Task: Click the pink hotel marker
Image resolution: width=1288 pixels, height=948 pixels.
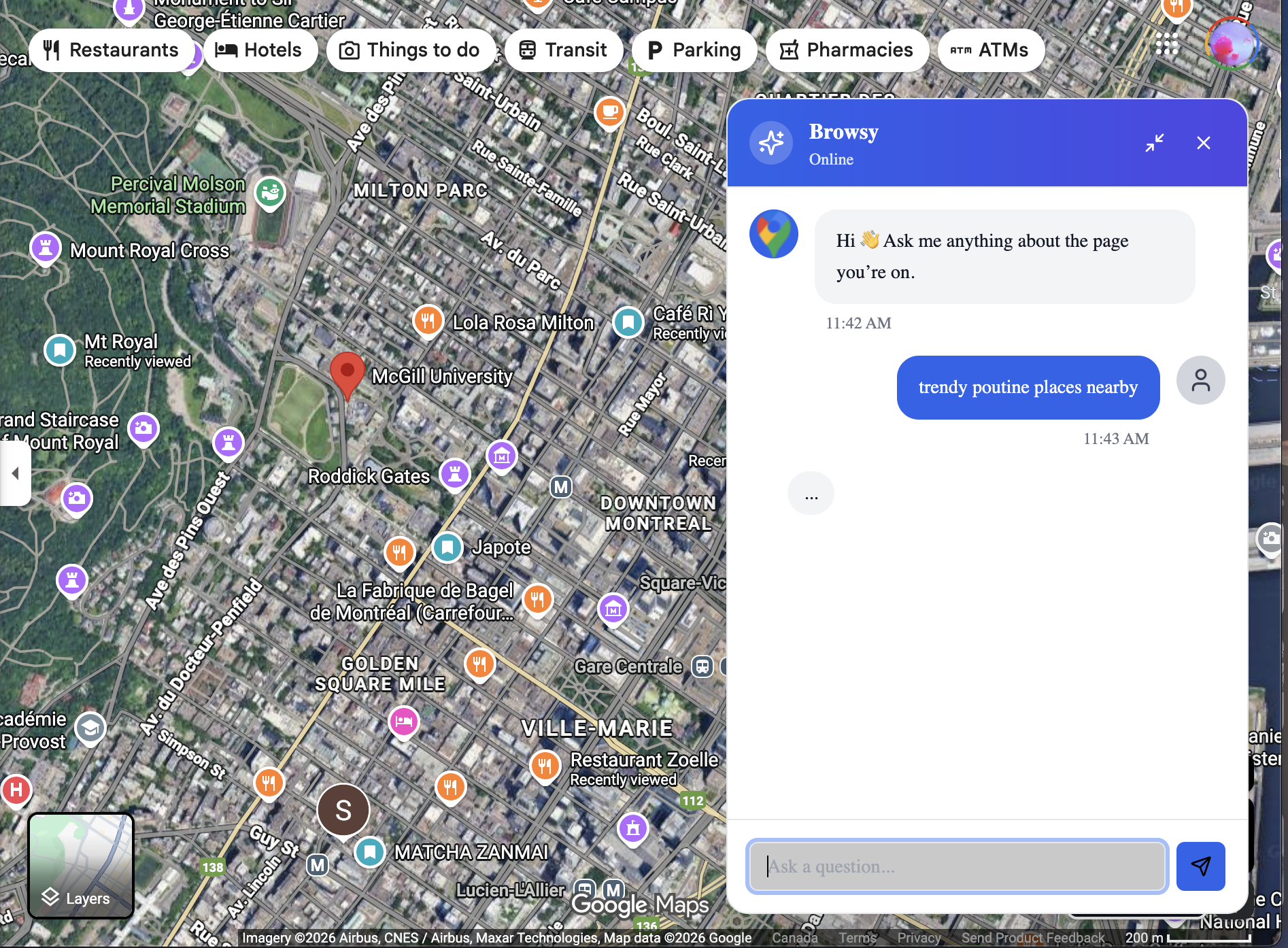Action: click(x=403, y=722)
